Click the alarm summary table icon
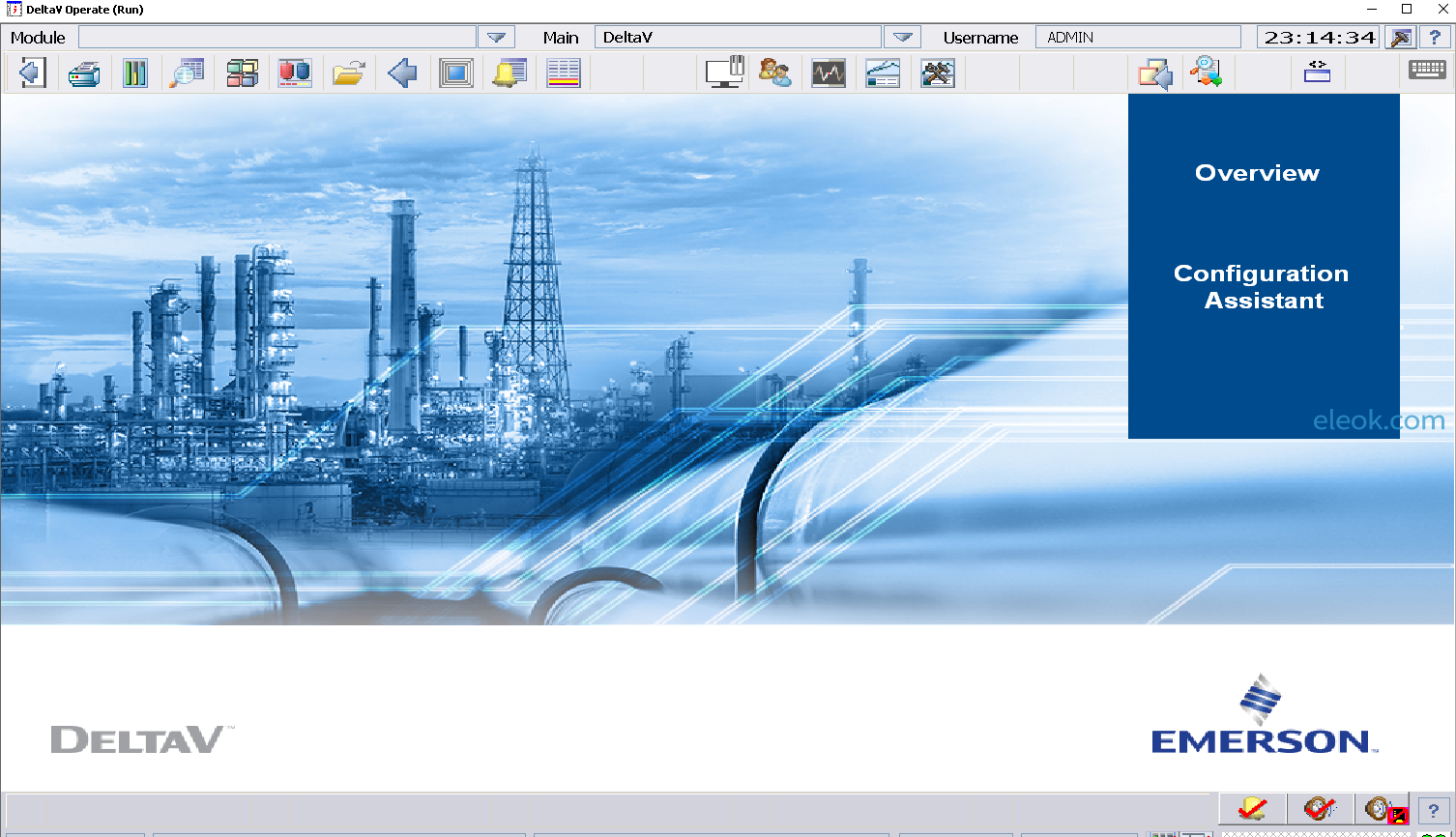 point(564,72)
